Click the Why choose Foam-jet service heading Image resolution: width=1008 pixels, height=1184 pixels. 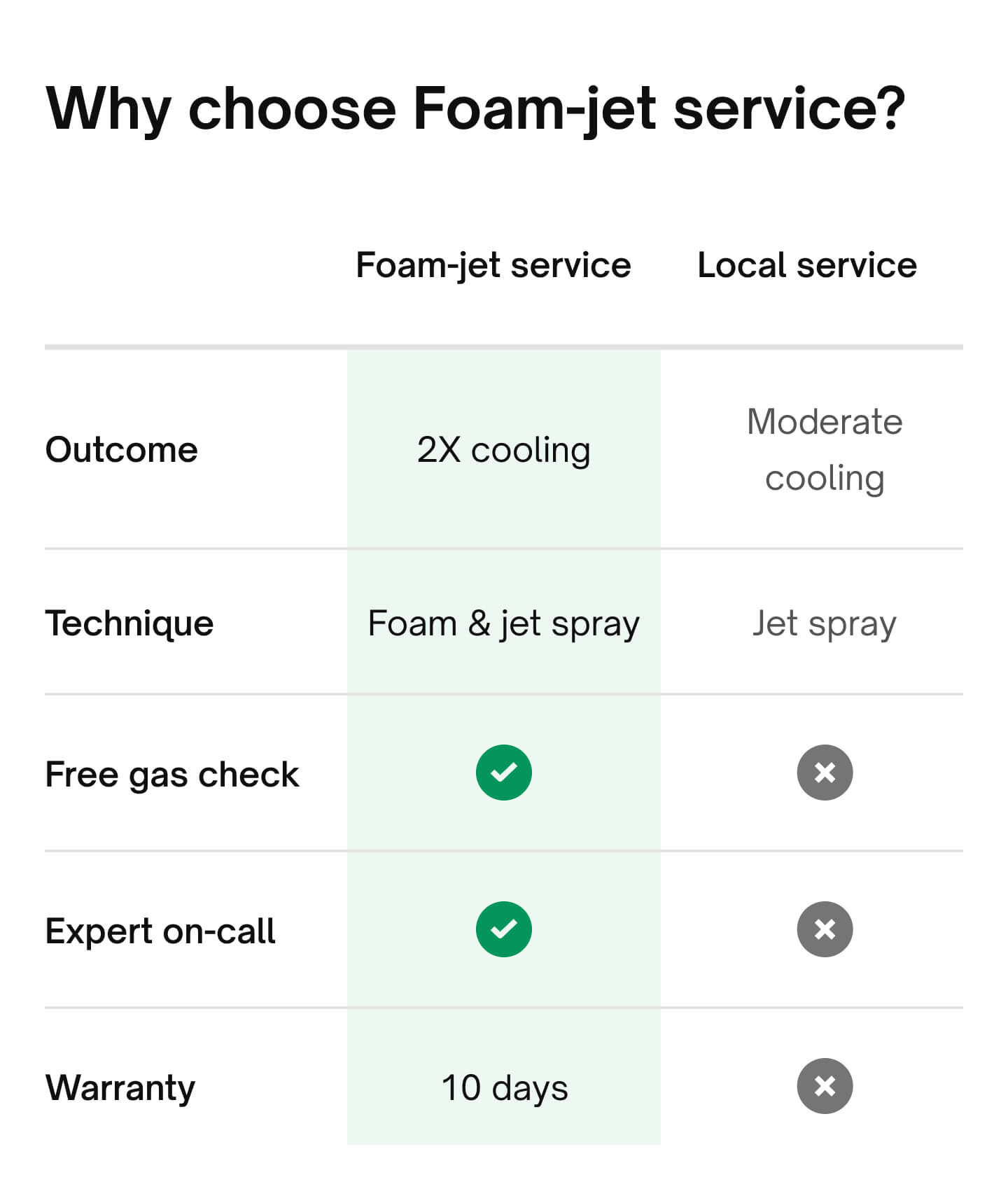click(476, 108)
